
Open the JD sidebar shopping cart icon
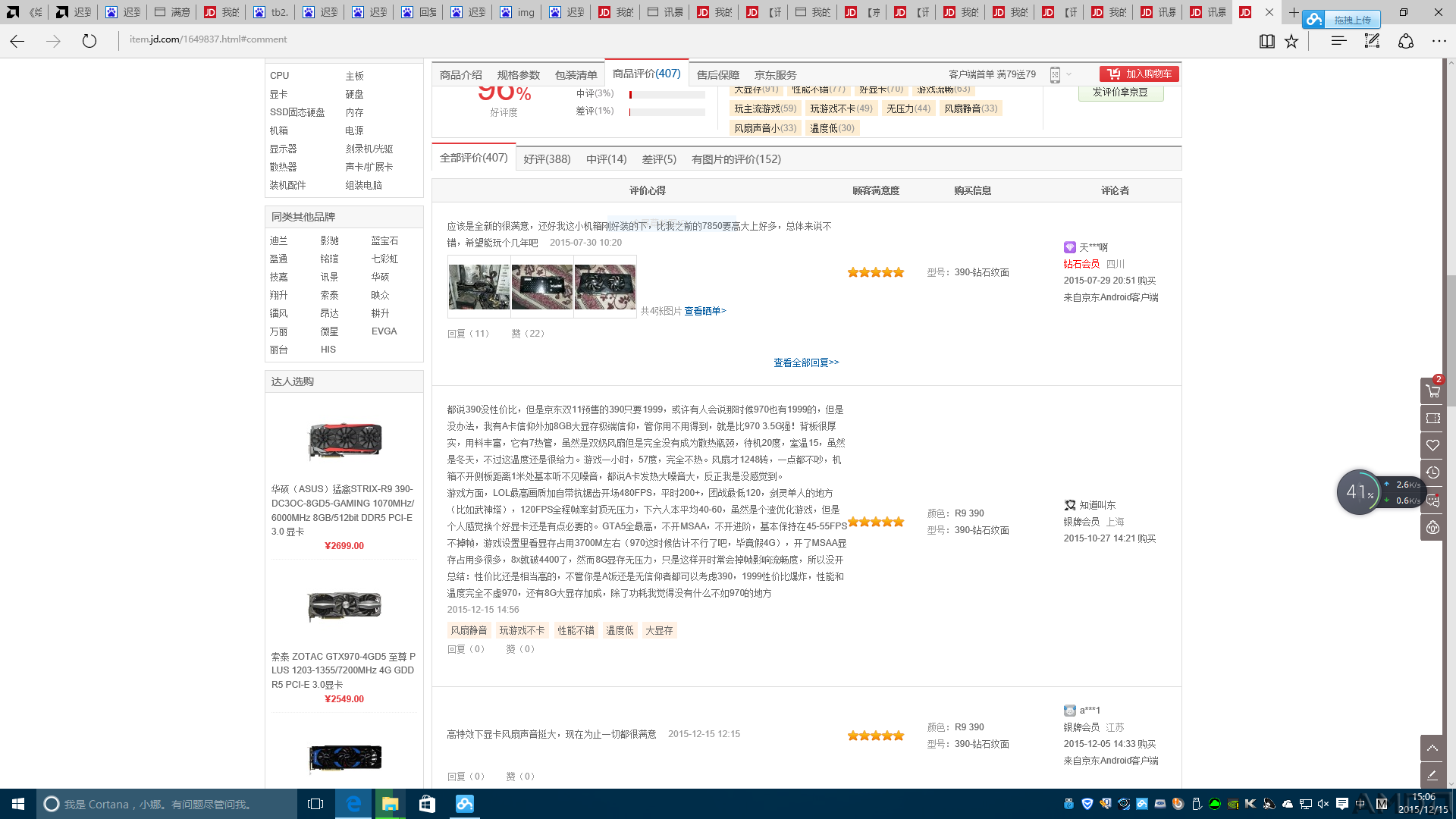click(x=1432, y=391)
